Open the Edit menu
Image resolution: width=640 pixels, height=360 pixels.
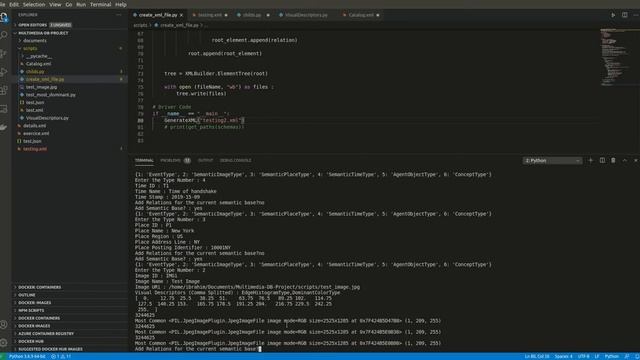click(x=14, y=4)
